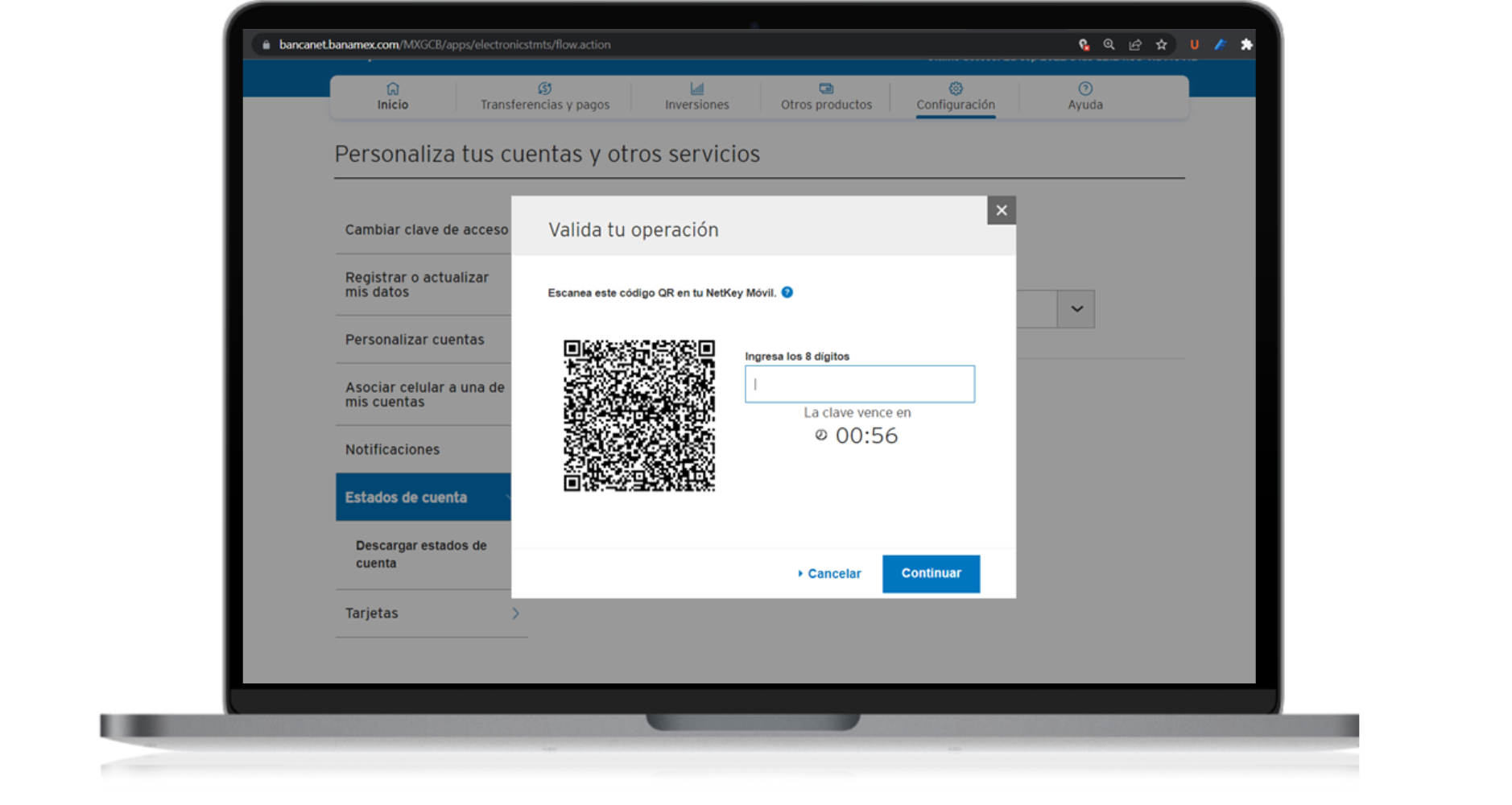Open the Configuración gear icon
1512x805 pixels.
(x=955, y=89)
